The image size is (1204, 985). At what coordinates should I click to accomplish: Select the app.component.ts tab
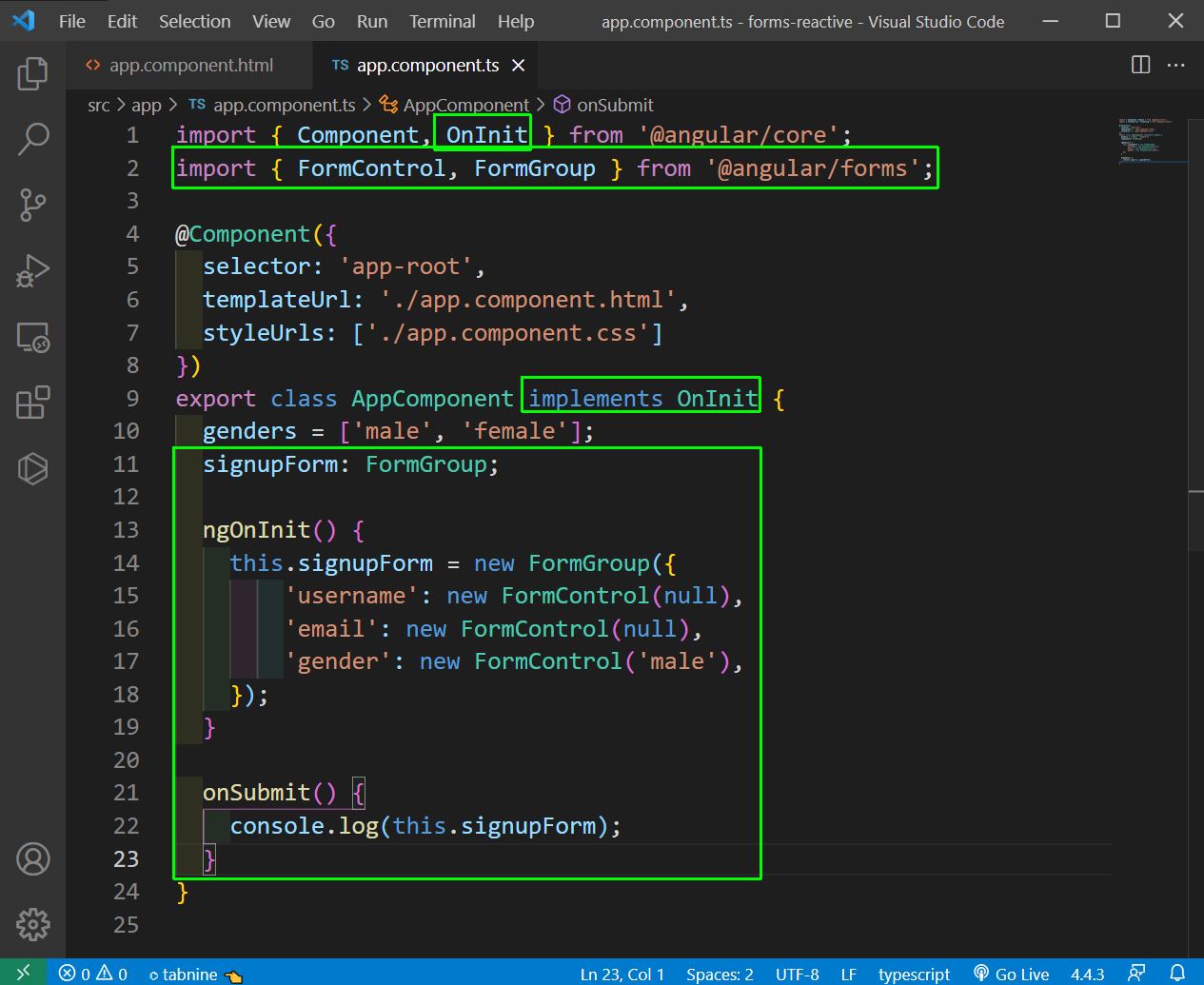(427, 65)
